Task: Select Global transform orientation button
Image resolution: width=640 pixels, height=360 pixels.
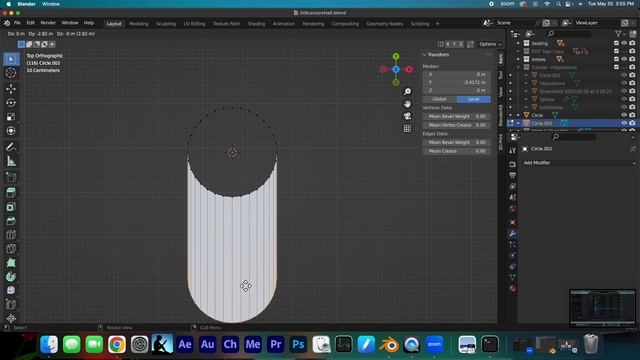Action: click(x=439, y=99)
